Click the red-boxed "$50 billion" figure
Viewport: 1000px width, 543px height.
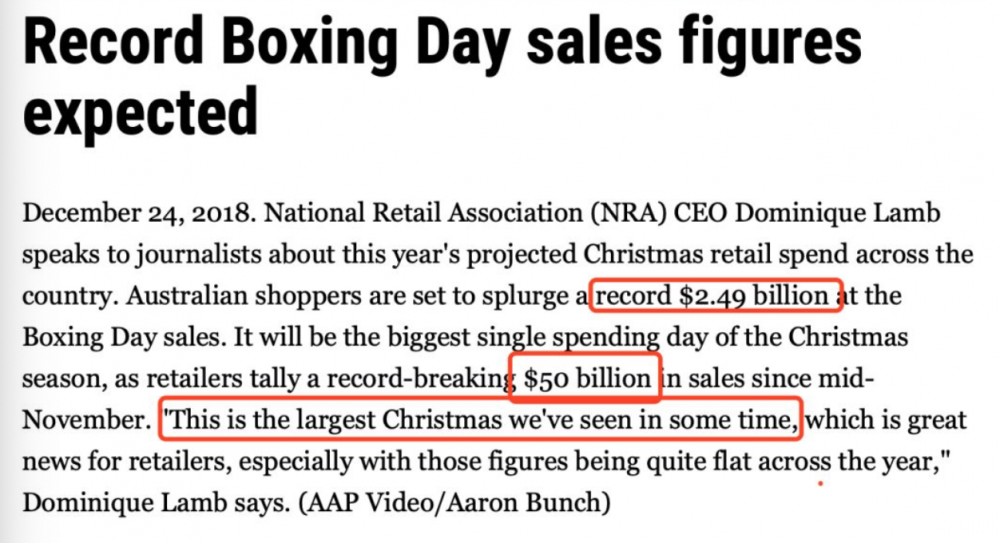585,379
